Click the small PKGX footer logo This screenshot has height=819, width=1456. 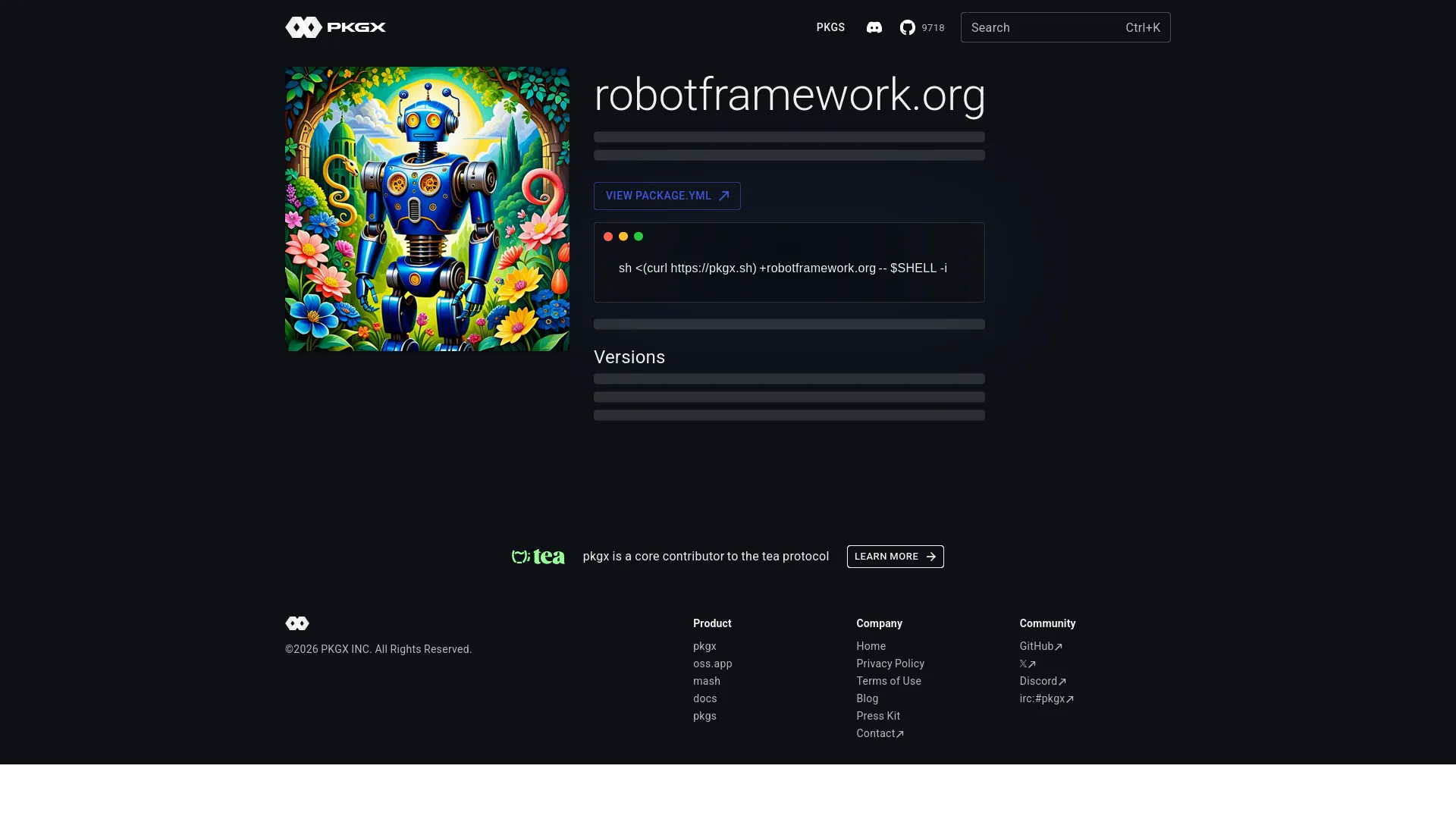coord(297,623)
